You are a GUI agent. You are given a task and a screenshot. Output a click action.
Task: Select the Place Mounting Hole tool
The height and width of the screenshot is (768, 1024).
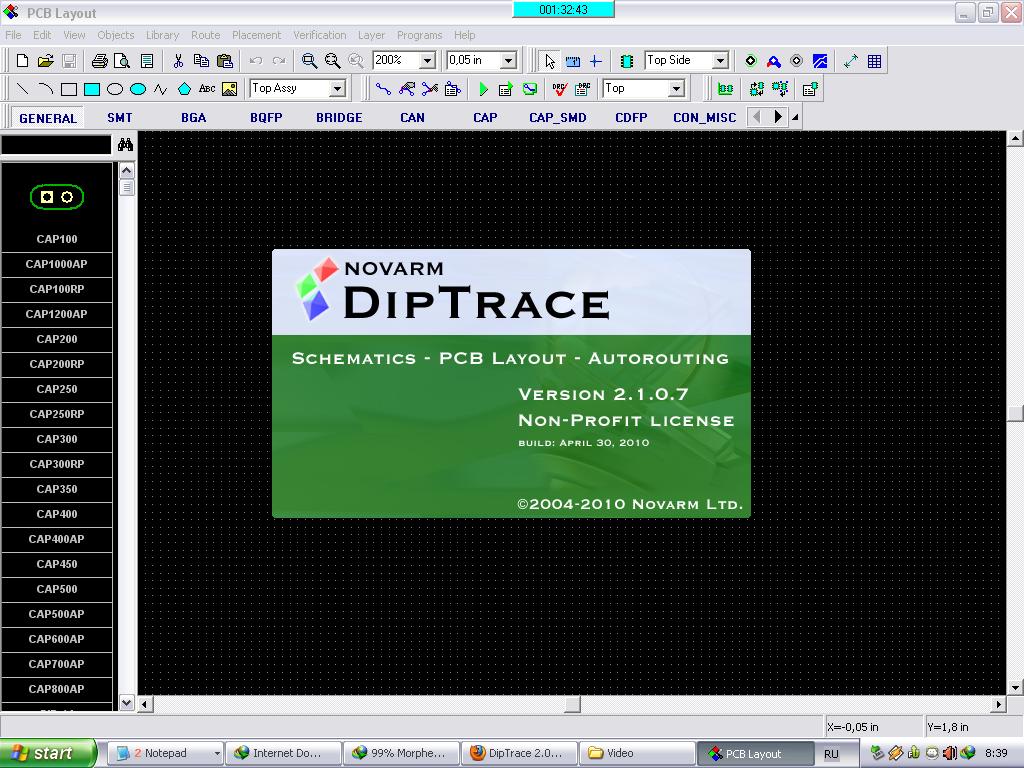[x=797, y=61]
